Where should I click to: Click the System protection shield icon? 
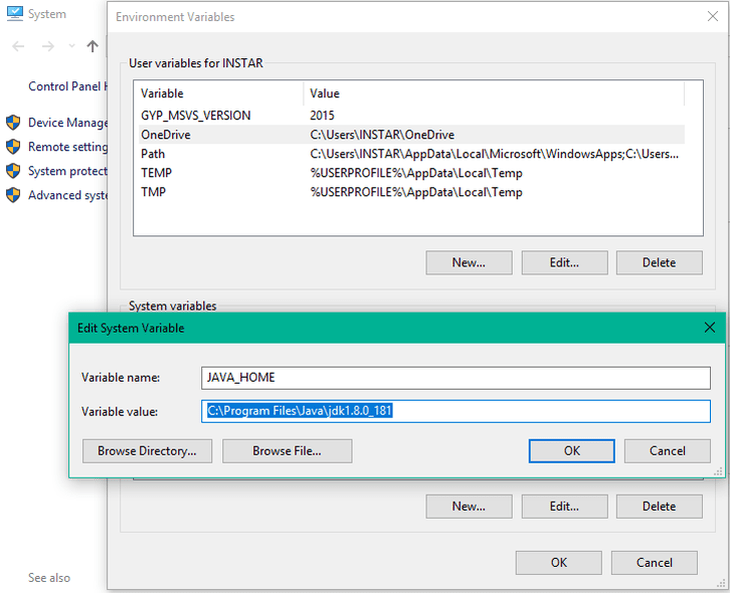coord(13,171)
